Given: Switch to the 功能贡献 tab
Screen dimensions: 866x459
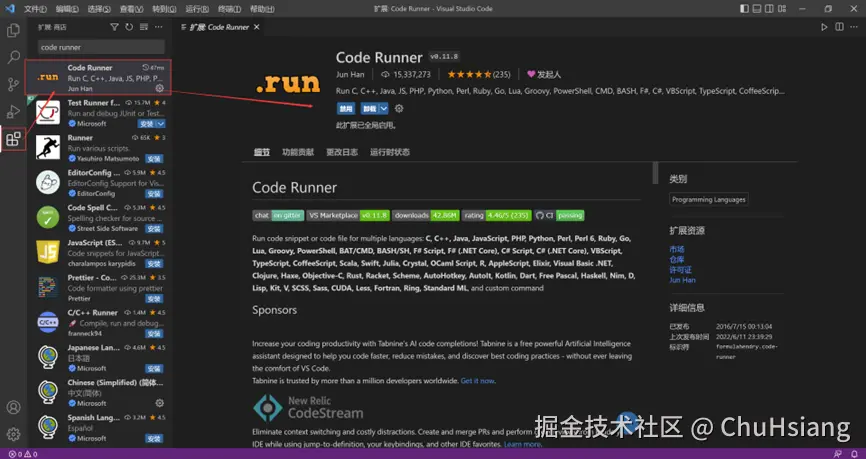Looking at the screenshot, I should point(298,152).
